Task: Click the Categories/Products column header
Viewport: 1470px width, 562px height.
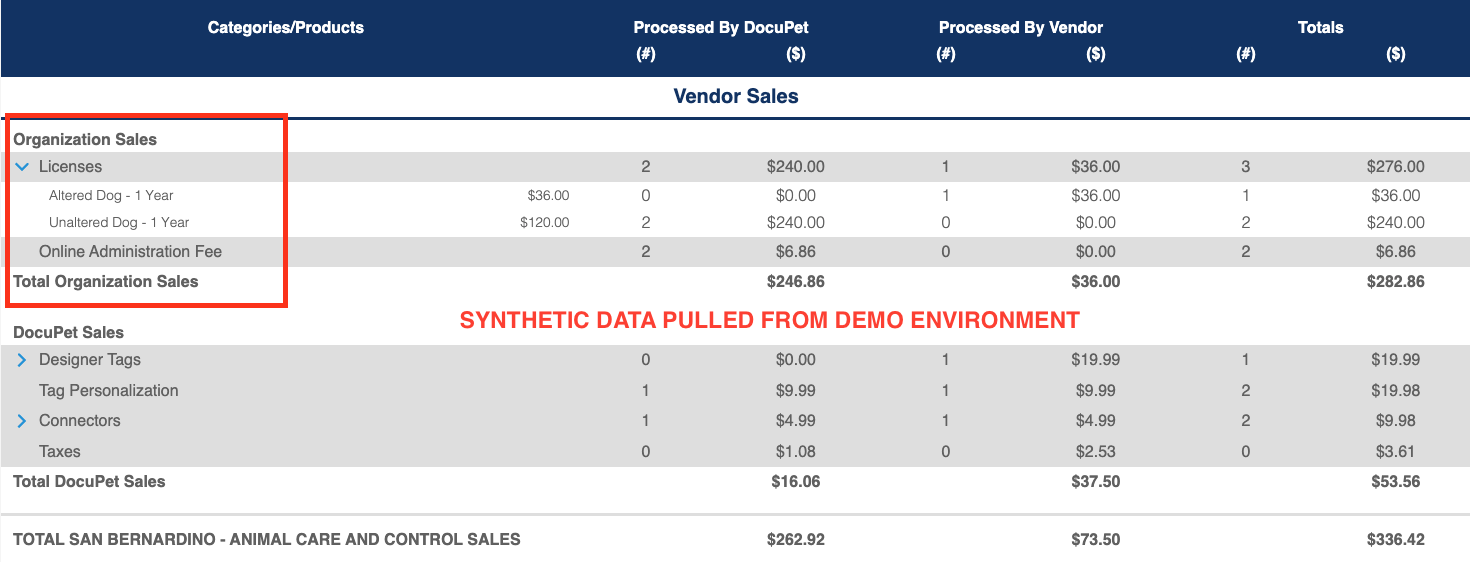Action: 286,28
